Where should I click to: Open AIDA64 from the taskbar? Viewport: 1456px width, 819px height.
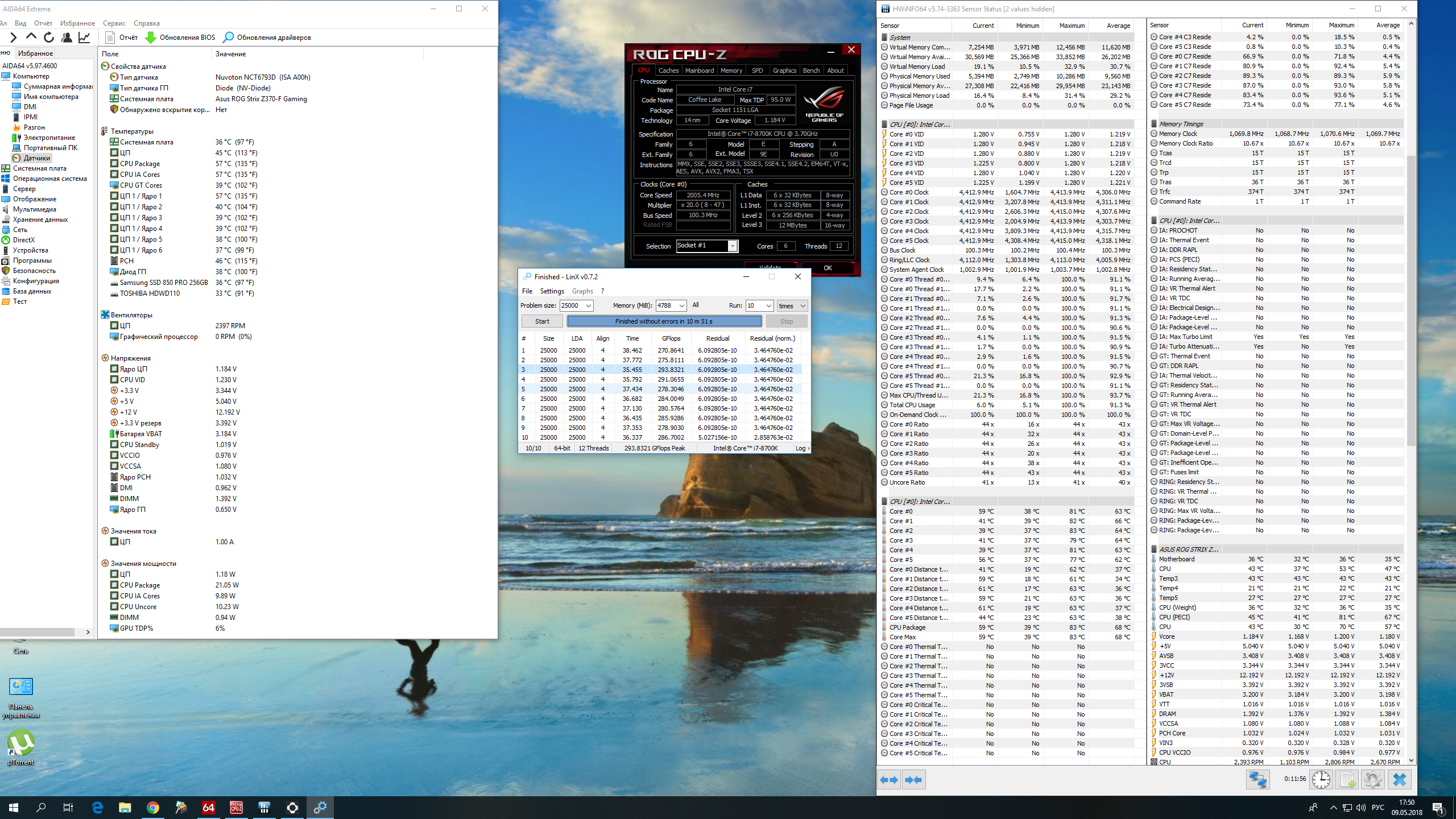(x=208, y=807)
